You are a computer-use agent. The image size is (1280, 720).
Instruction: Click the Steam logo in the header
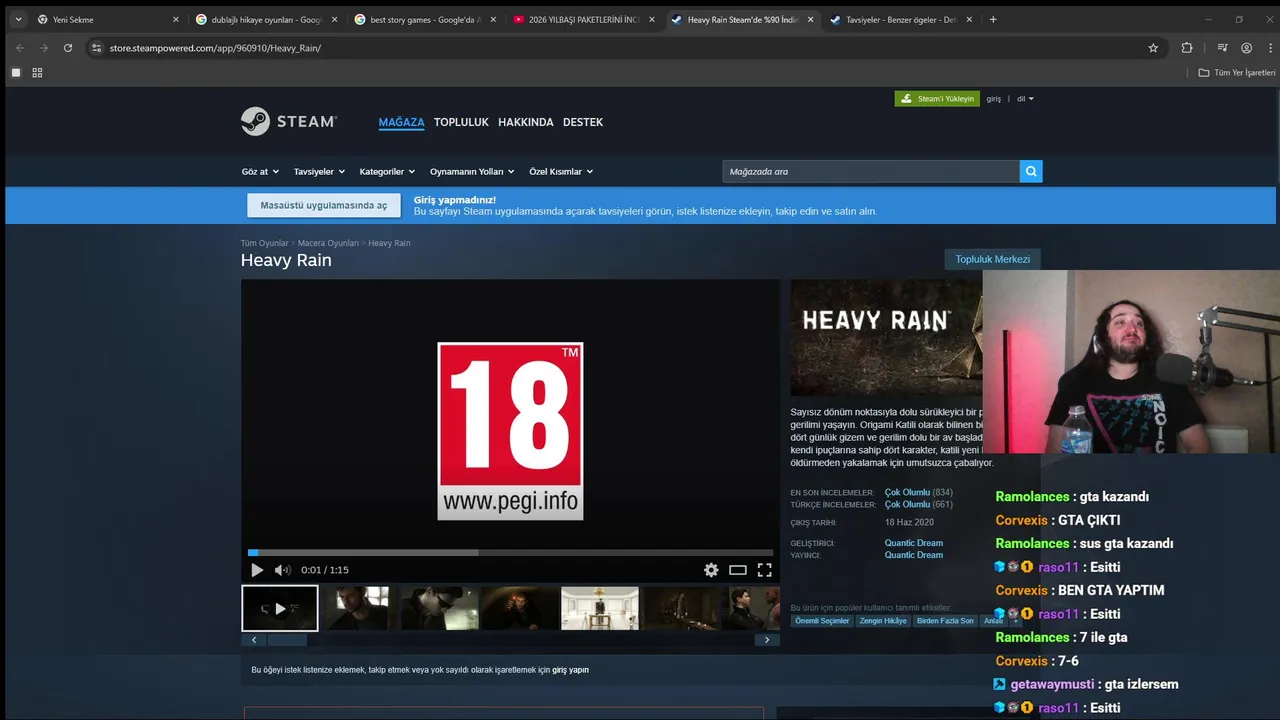[289, 121]
